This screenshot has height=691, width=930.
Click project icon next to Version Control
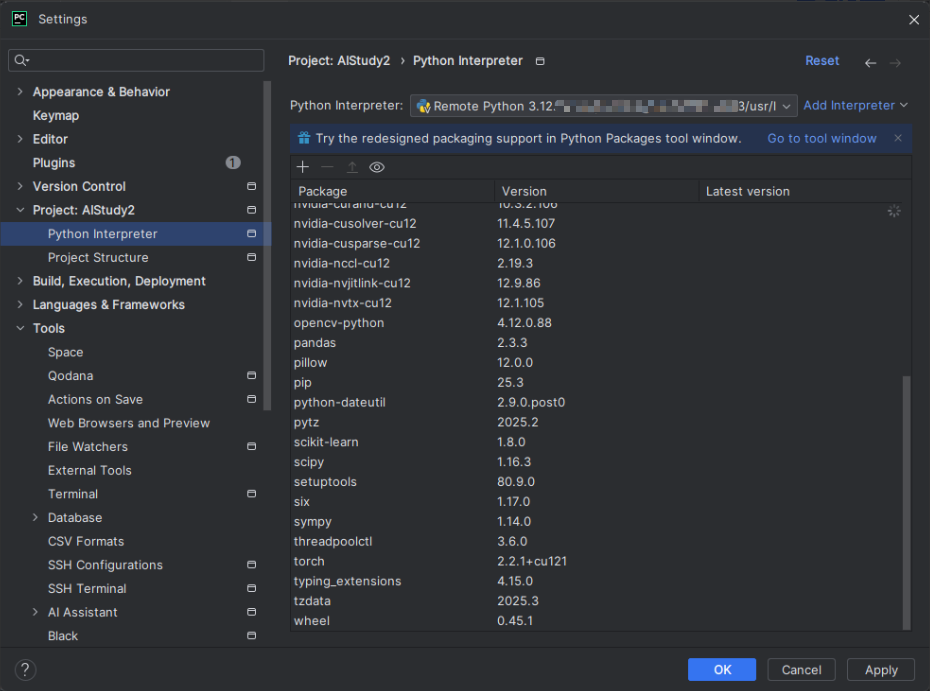(251, 186)
